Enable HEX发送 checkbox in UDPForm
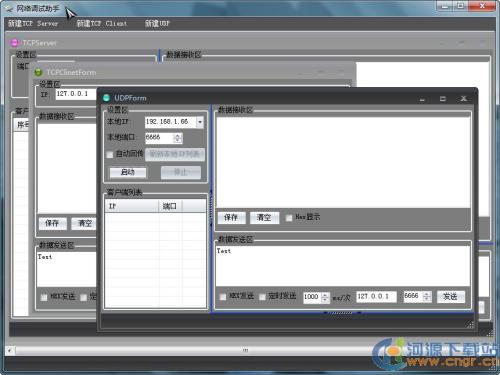 [x=223, y=297]
